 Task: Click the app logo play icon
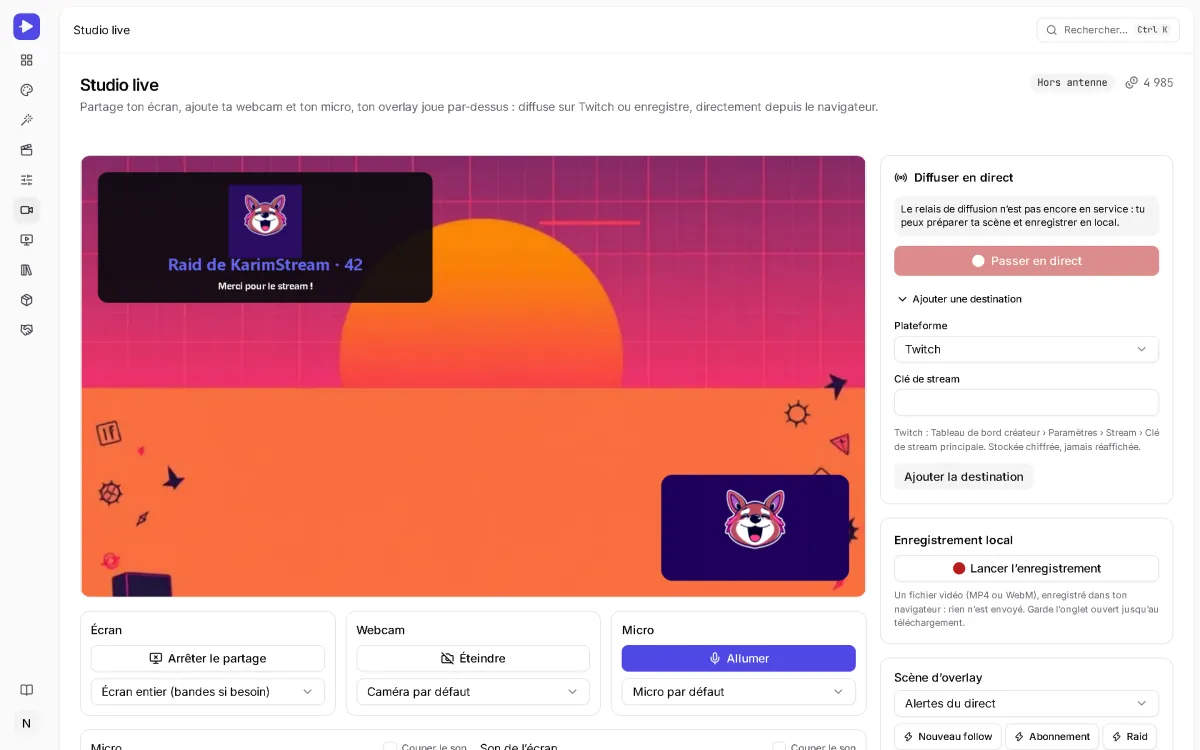(x=27, y=27)
